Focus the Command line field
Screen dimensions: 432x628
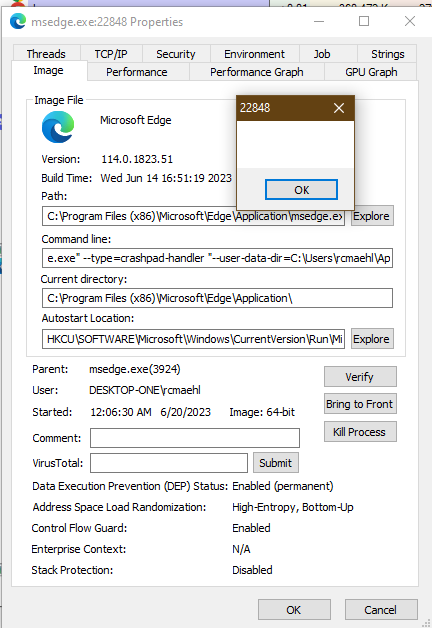point(217,258)
